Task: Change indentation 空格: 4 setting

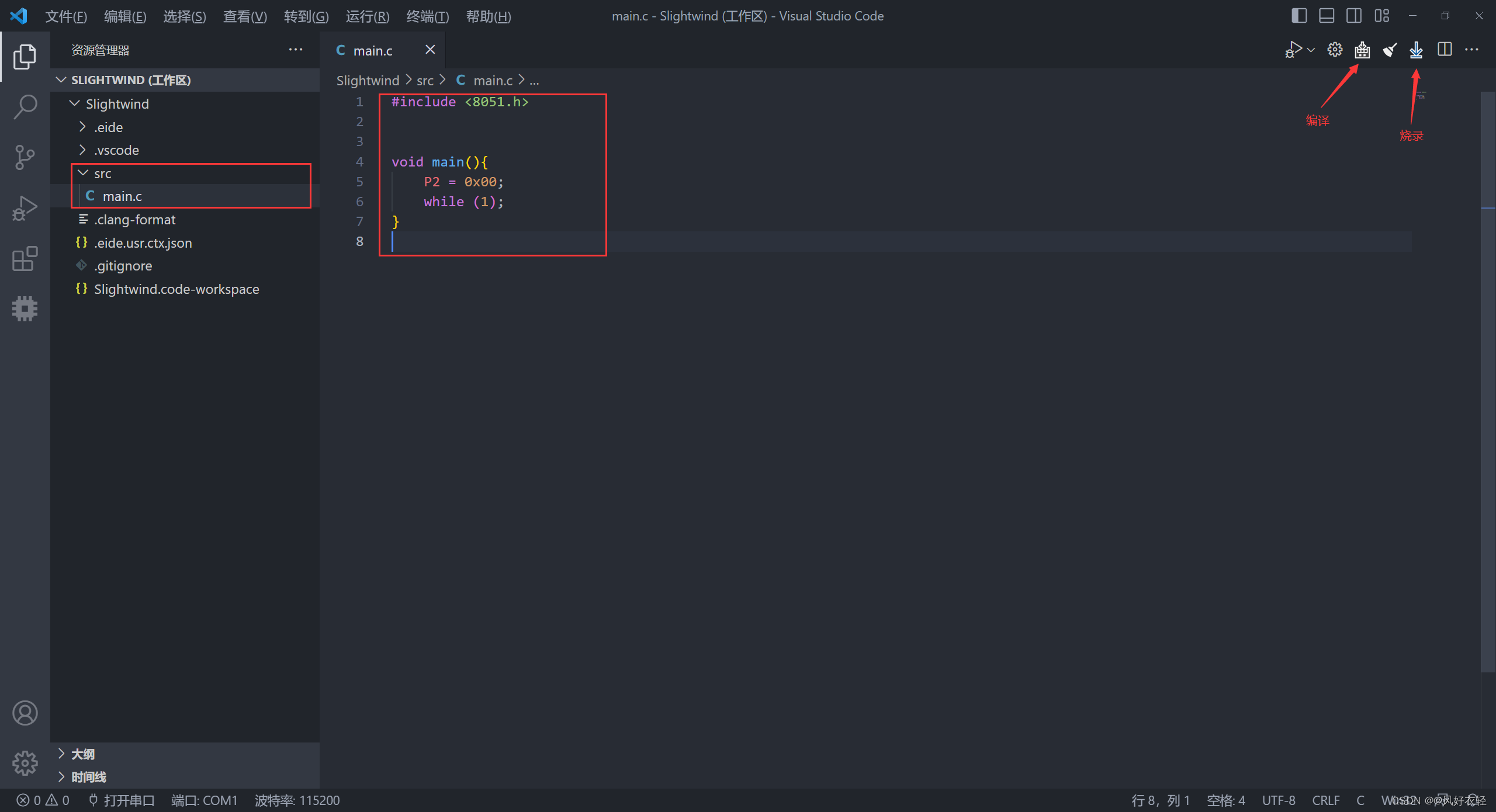Action: click(x=1226, y=800)
